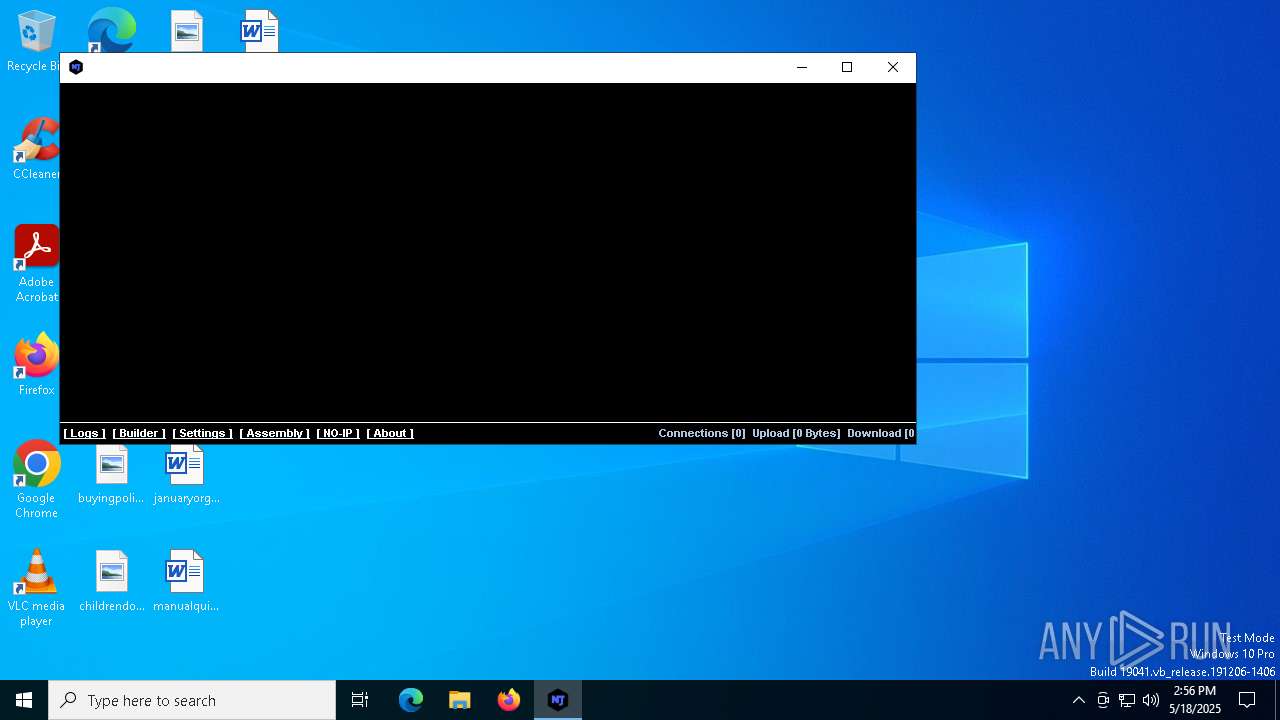1280x720 pixels.
Task: Launch Firefox from the taskbar
Action: (x=509, y=700)
